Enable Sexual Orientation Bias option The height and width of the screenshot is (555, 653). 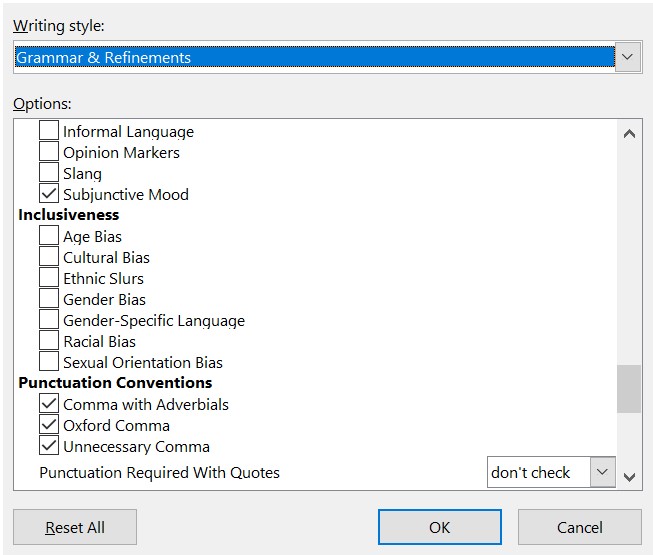(x=49, y=362)
